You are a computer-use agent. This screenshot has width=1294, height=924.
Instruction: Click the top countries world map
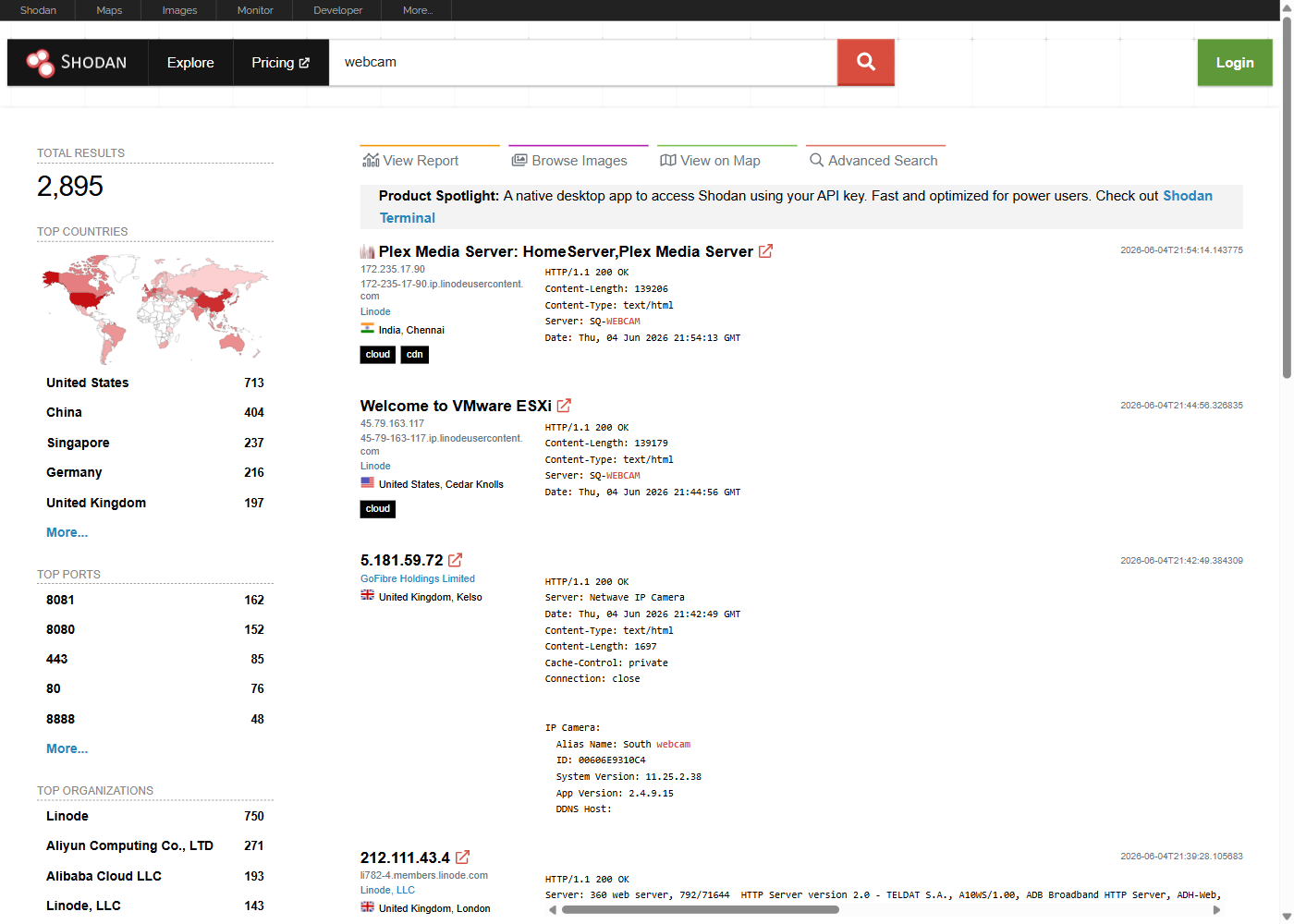(155, 309)
